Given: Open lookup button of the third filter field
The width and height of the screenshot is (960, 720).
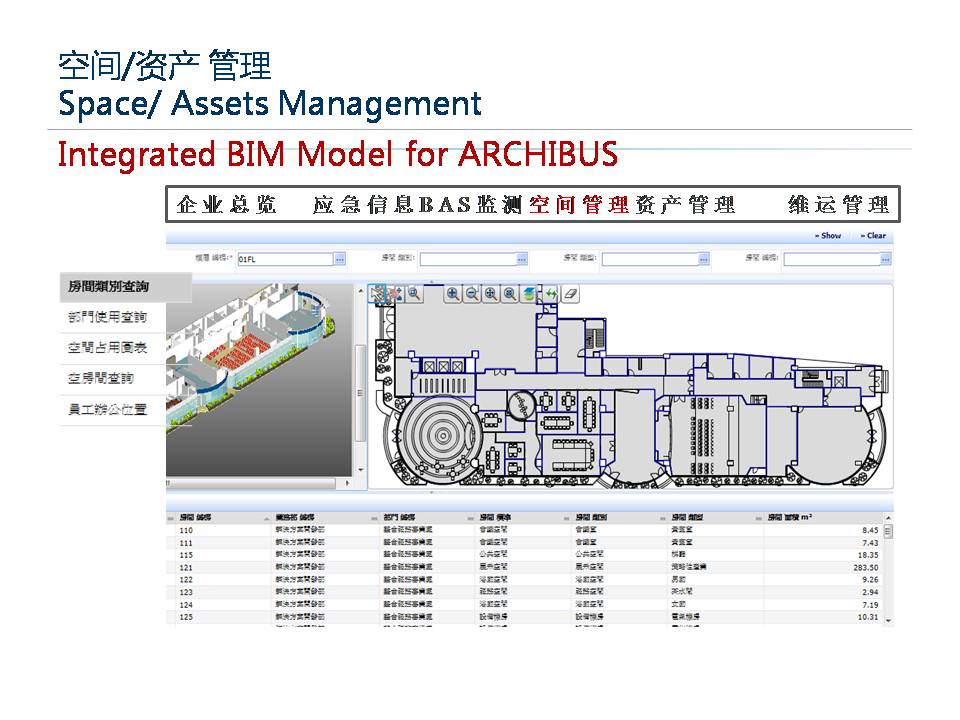Looking at the screenshot, I should pos(703,260).
